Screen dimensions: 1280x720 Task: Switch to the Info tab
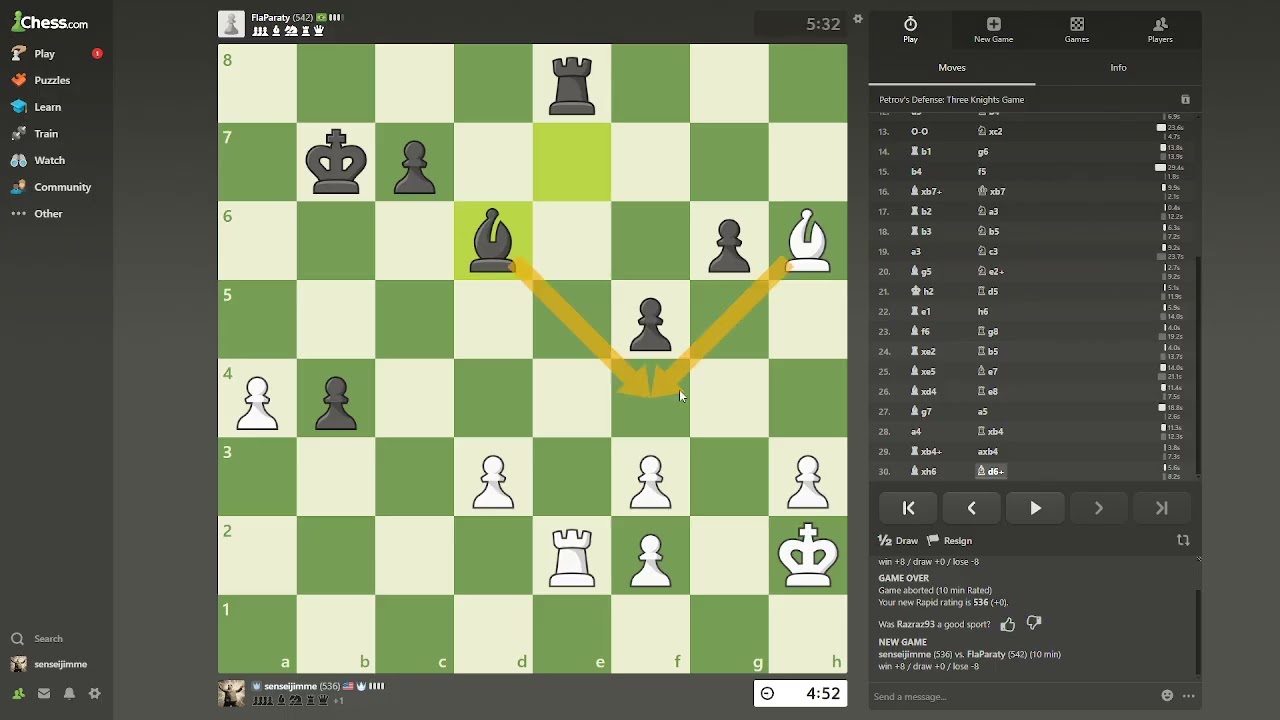[x=1118, y=68]
